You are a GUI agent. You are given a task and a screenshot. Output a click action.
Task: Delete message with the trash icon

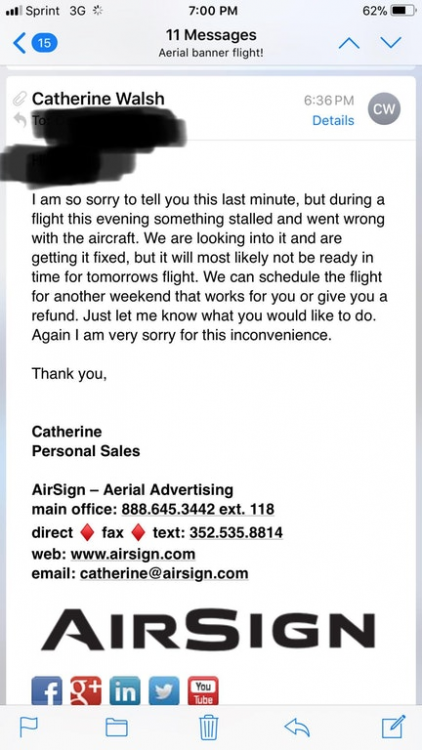coord(208,727)
